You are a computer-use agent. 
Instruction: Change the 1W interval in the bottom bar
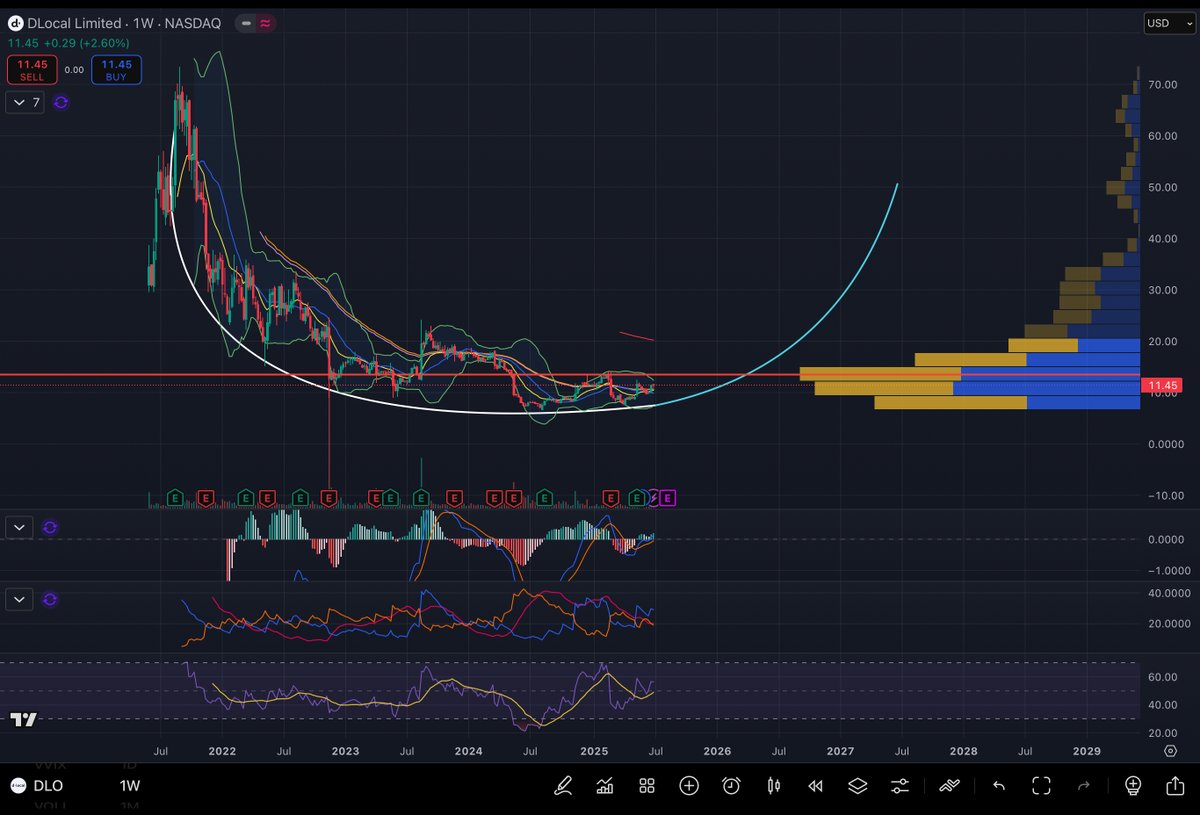(130, 786)
